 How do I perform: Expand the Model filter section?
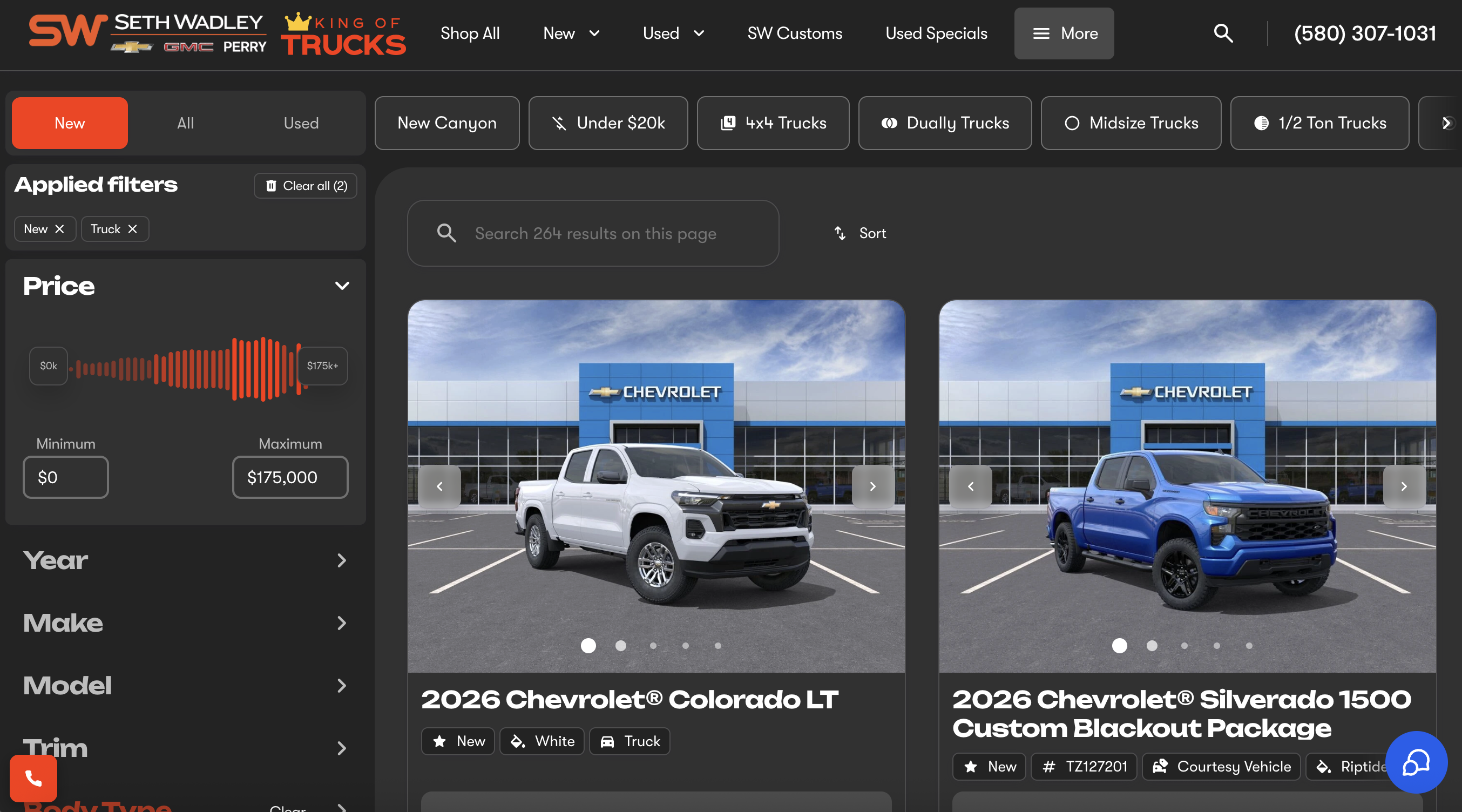186,686
